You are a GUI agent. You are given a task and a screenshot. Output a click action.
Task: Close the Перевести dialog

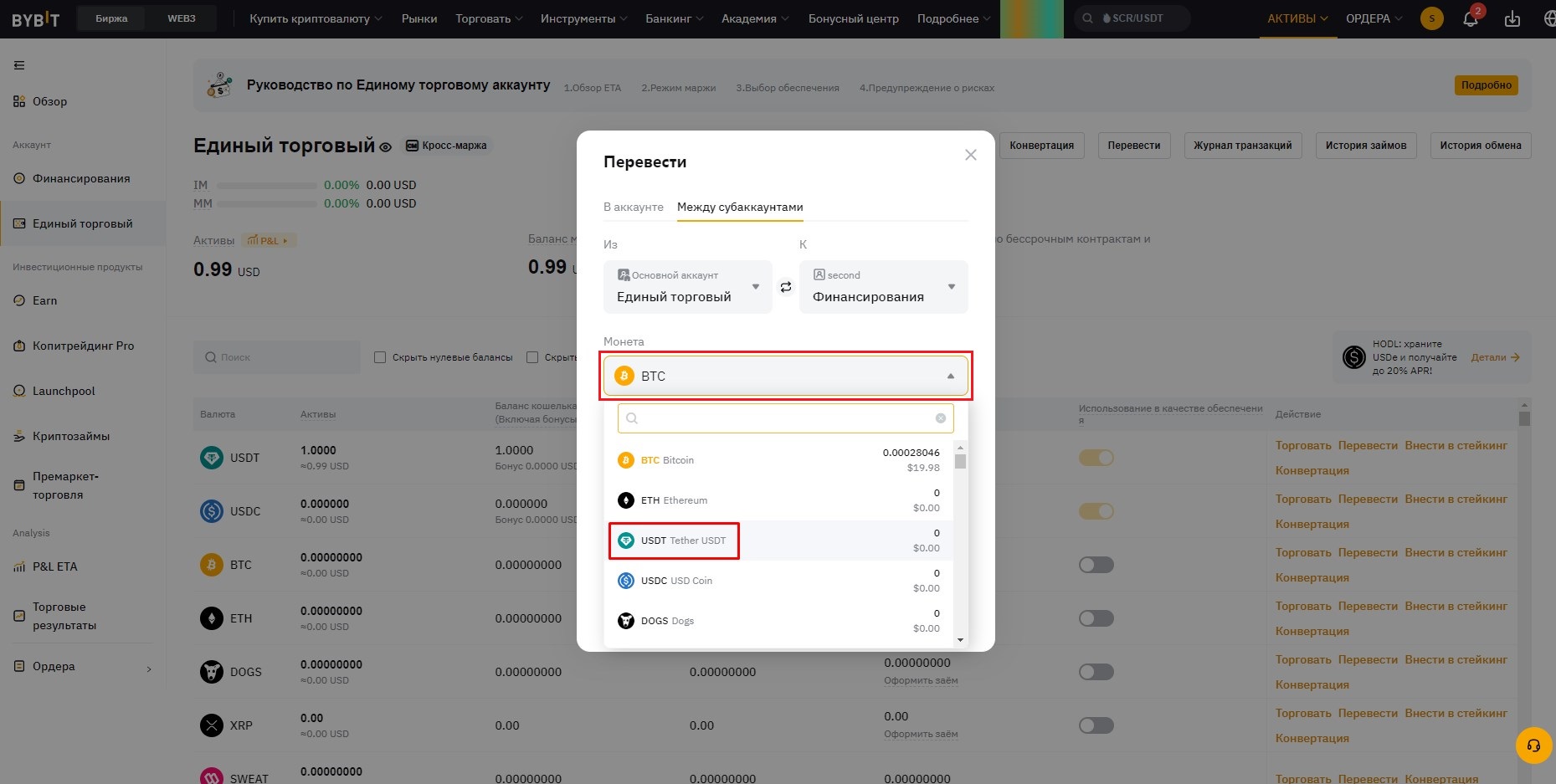[970, 155]
